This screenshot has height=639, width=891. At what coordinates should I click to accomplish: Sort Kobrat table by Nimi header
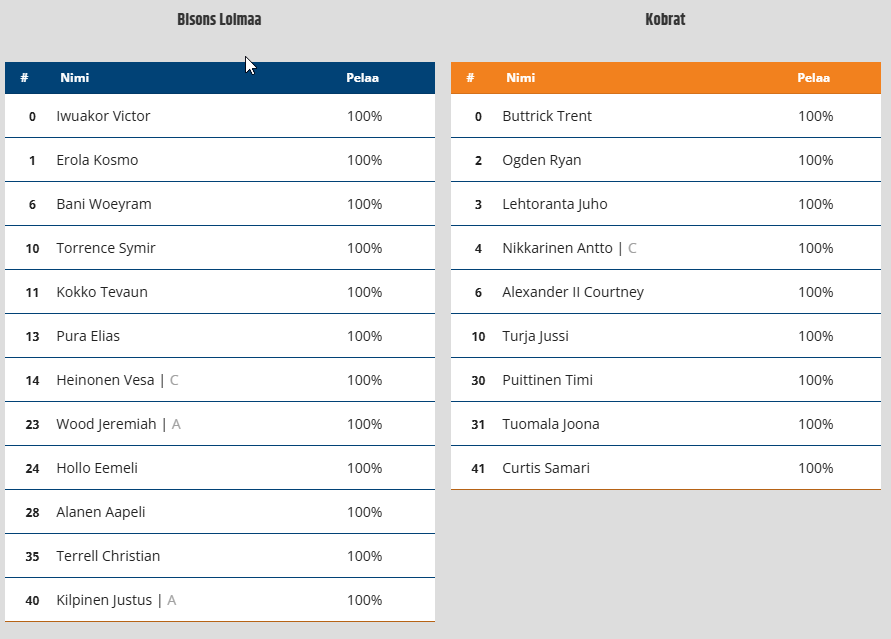tap(520, 78)
